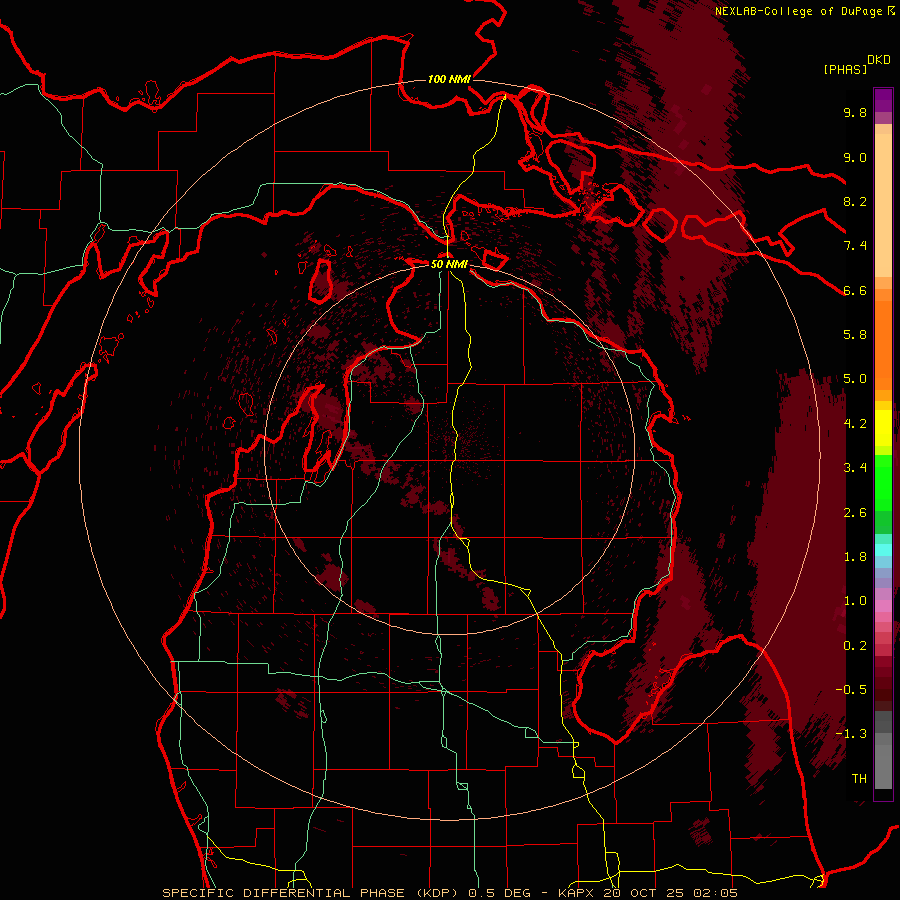Click the 100 NMI range ring label
This screenshot has height=900, width=900.
[x=449, y=79]
